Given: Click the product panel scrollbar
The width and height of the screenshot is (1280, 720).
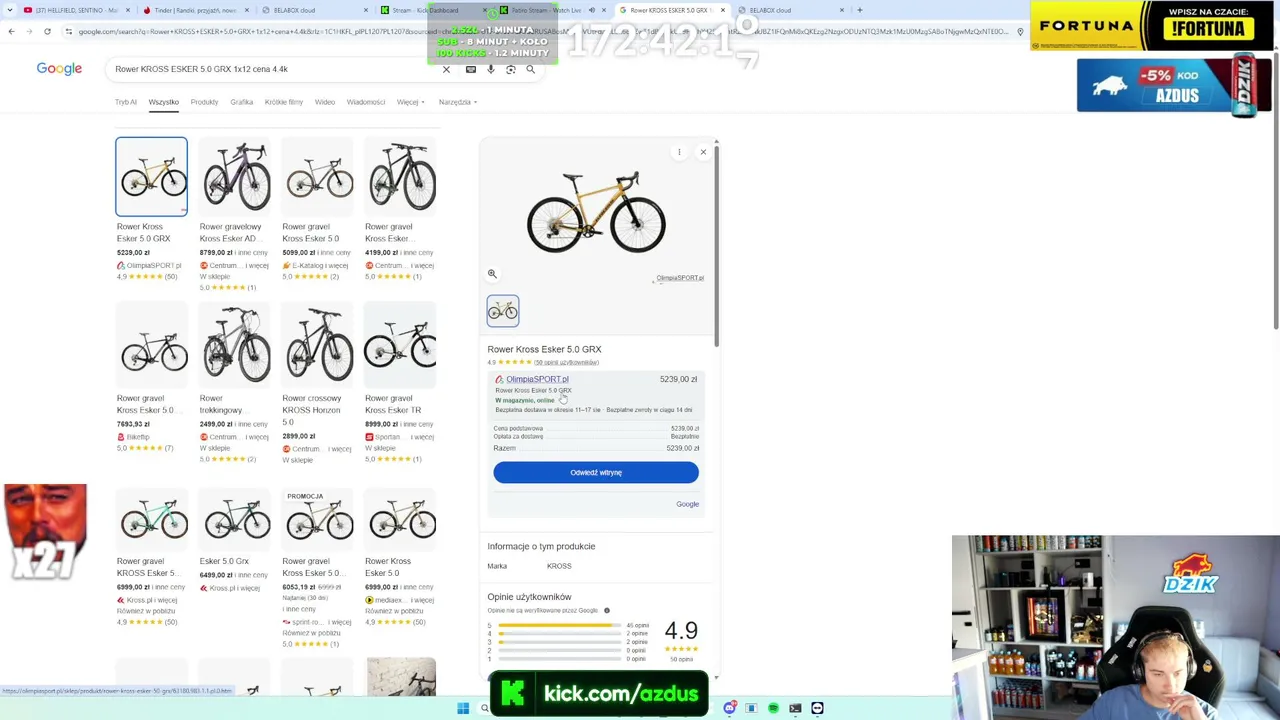Looking at the screenshot, I should pos(716,245).
